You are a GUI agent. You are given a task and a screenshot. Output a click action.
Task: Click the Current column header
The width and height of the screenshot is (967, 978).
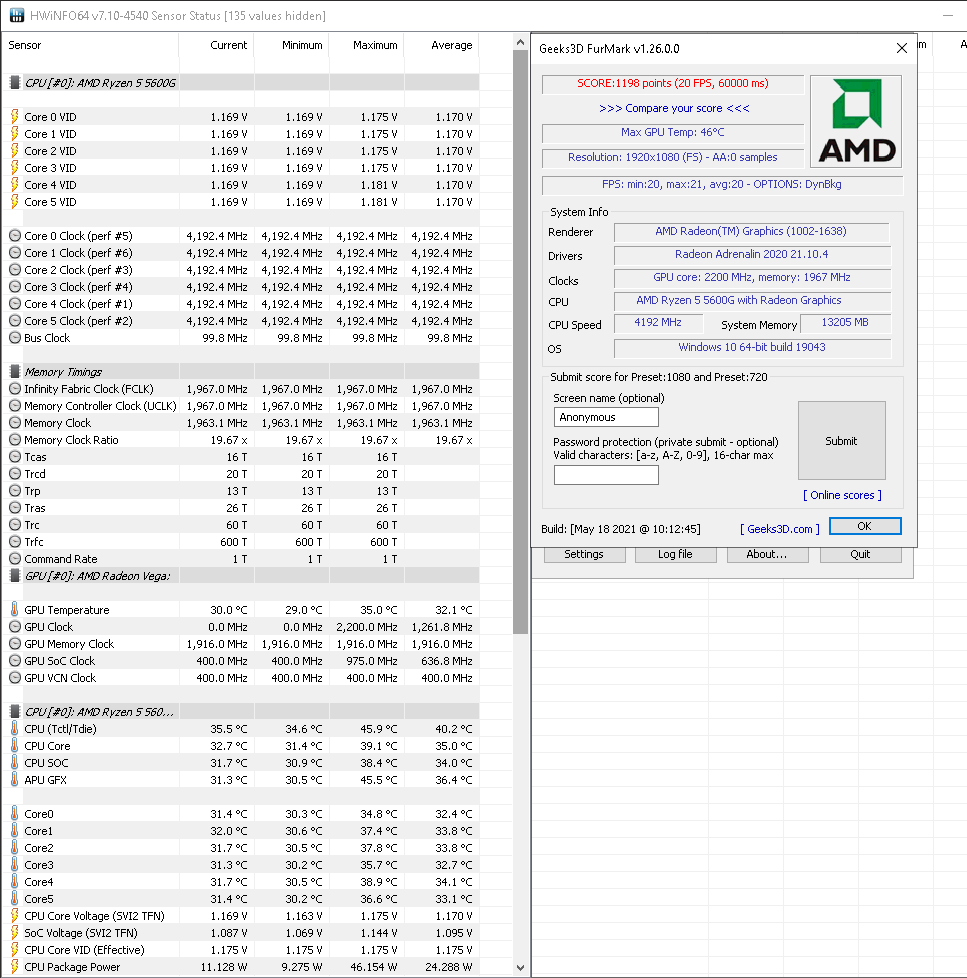[x=228, y=45]
